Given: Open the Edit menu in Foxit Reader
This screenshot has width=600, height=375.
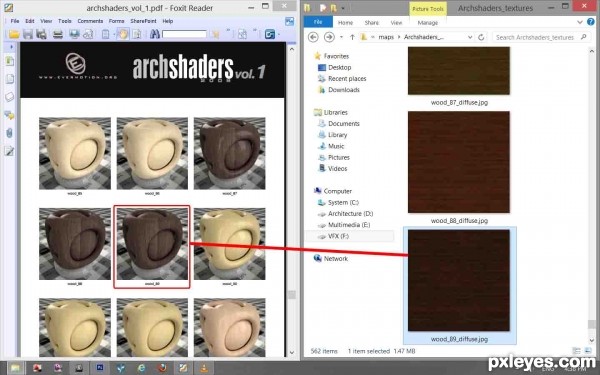Looking at the screenshot, I should tap(30, 21).
